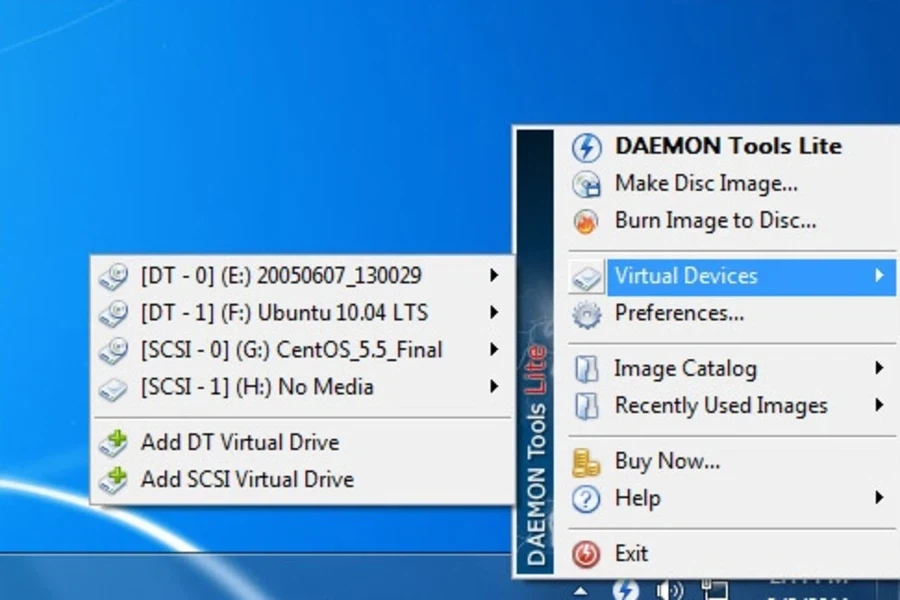Click the Preferences gear icon
The height and width of the screenshot is (600, 900).
[x=586, y=314]
